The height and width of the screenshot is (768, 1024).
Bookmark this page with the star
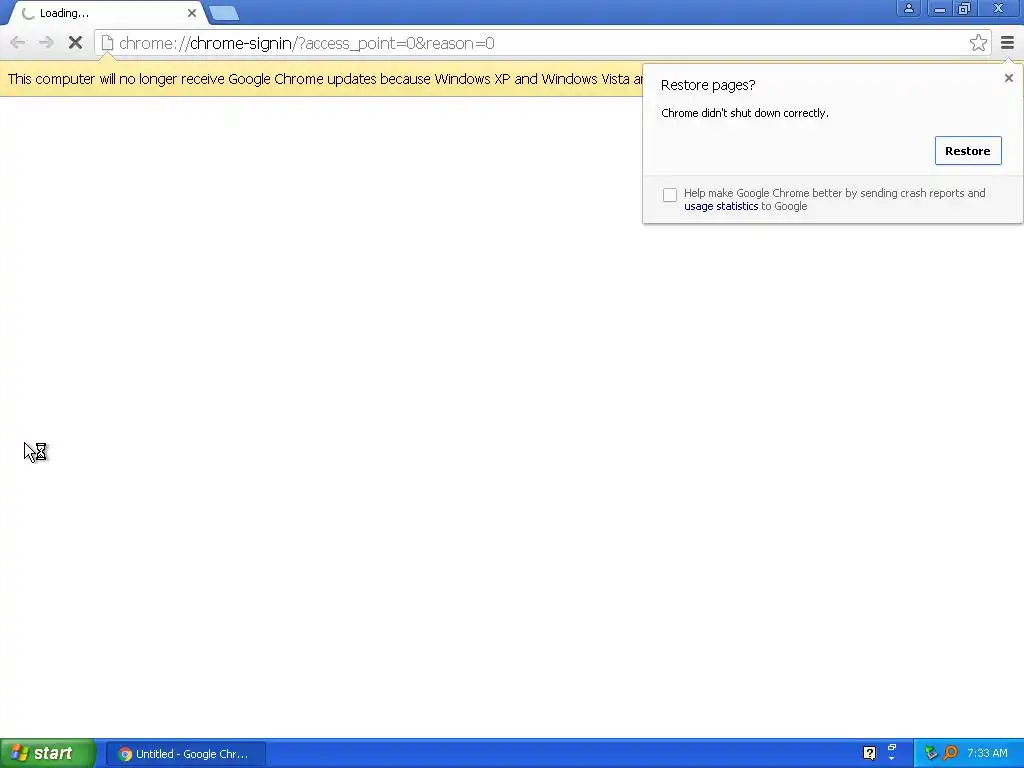click(978, 43)
